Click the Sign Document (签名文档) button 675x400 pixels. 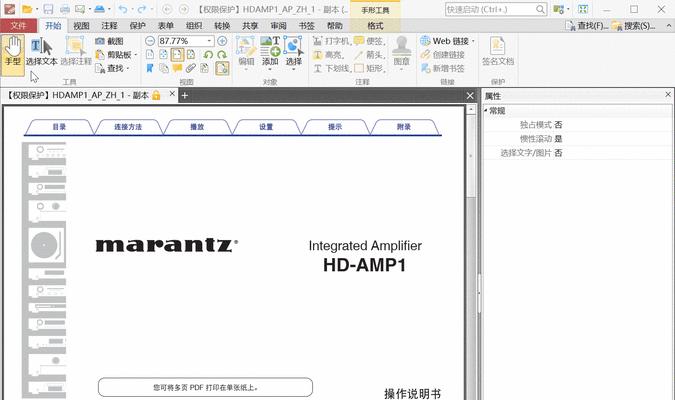point(498,52)
